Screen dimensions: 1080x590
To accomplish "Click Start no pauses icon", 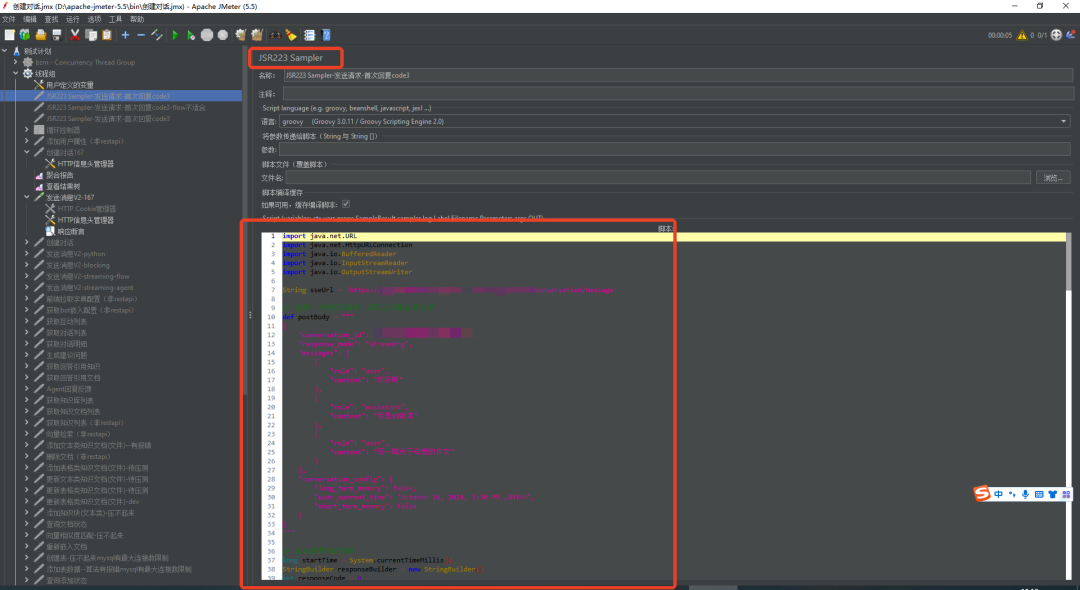I will [191, 35].
